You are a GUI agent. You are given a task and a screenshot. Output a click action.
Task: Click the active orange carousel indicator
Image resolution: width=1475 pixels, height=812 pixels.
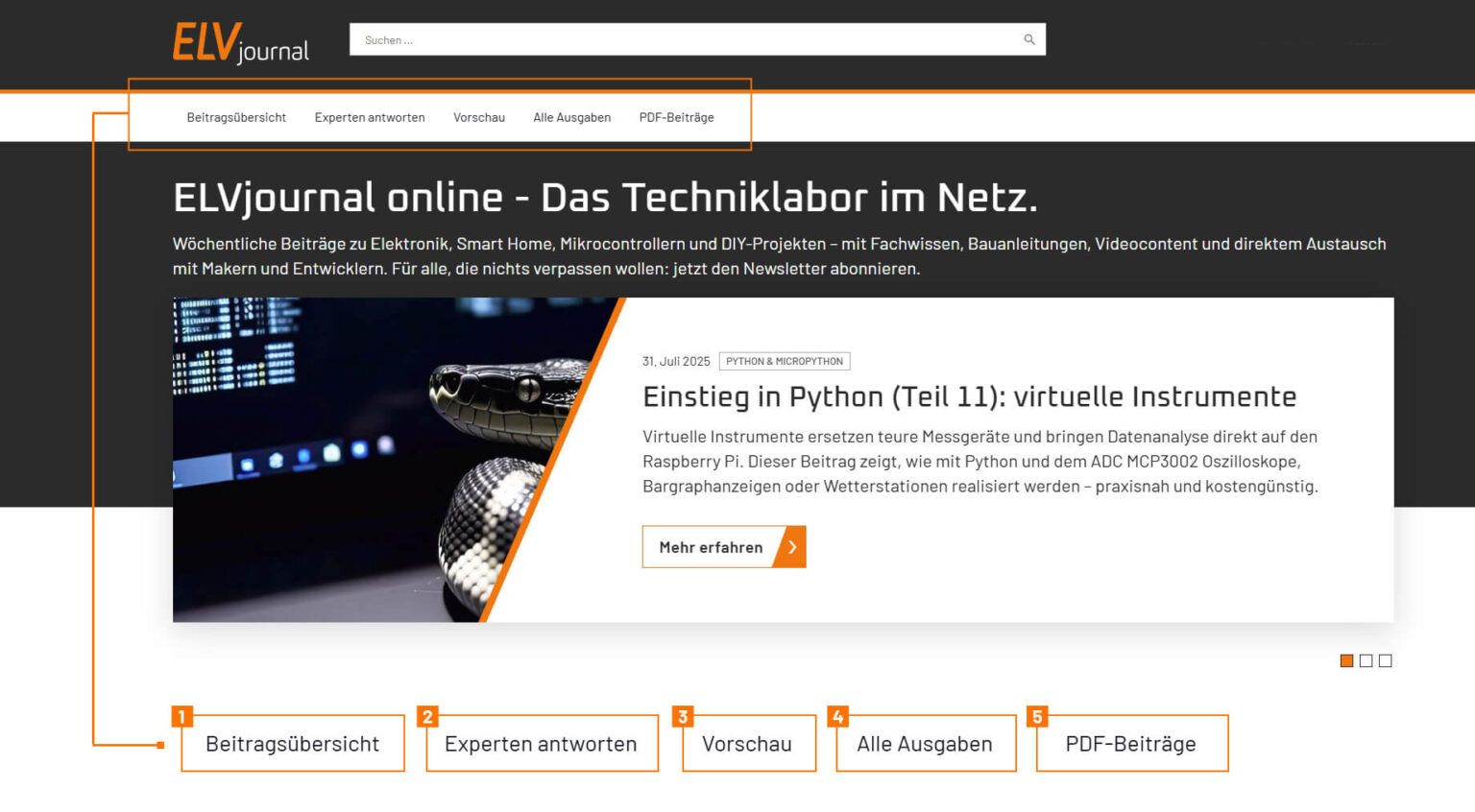(1346, 660)
